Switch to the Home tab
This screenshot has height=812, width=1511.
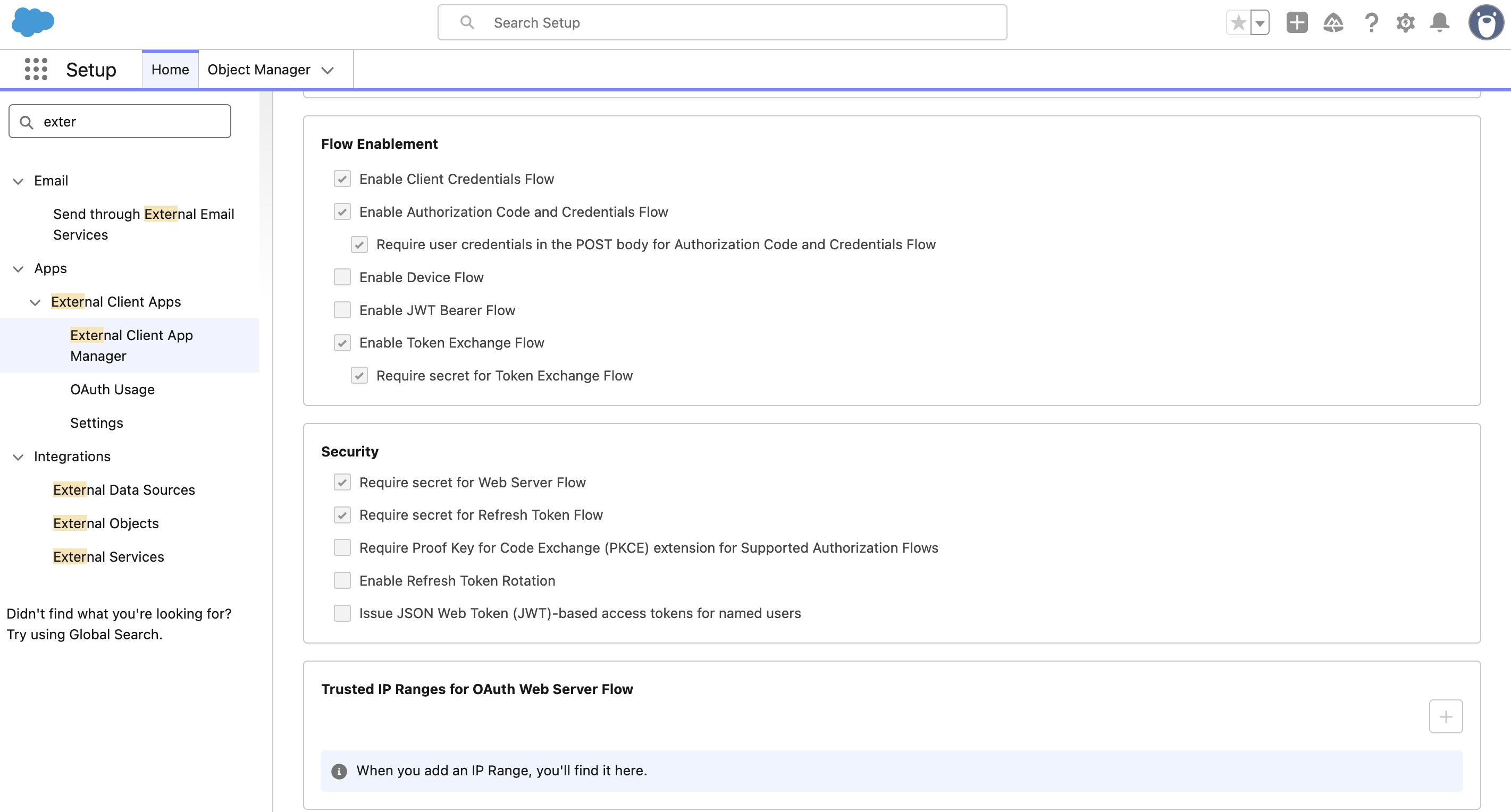tap(170, 70)
